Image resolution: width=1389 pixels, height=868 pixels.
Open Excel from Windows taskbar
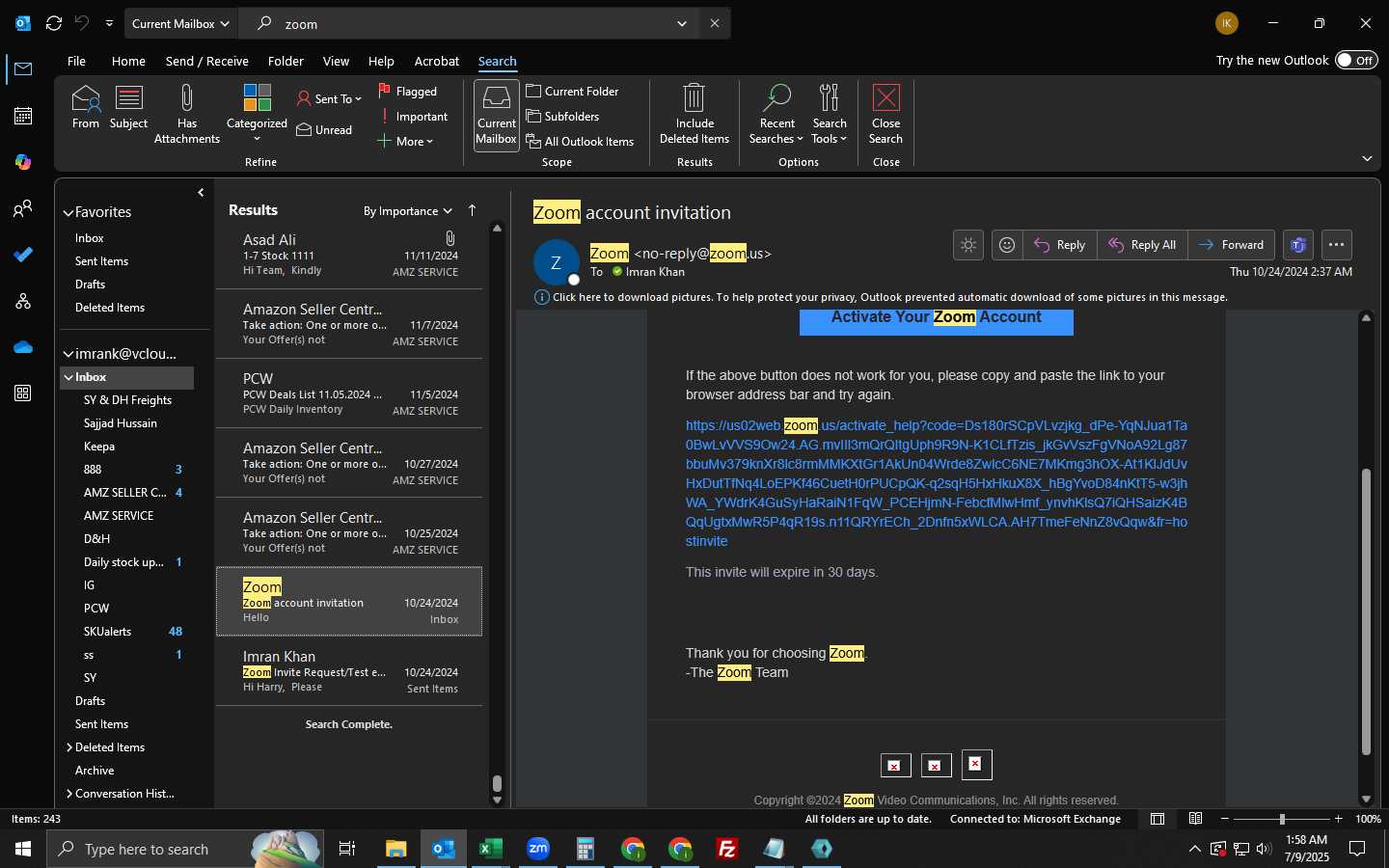tap(490, 849)
